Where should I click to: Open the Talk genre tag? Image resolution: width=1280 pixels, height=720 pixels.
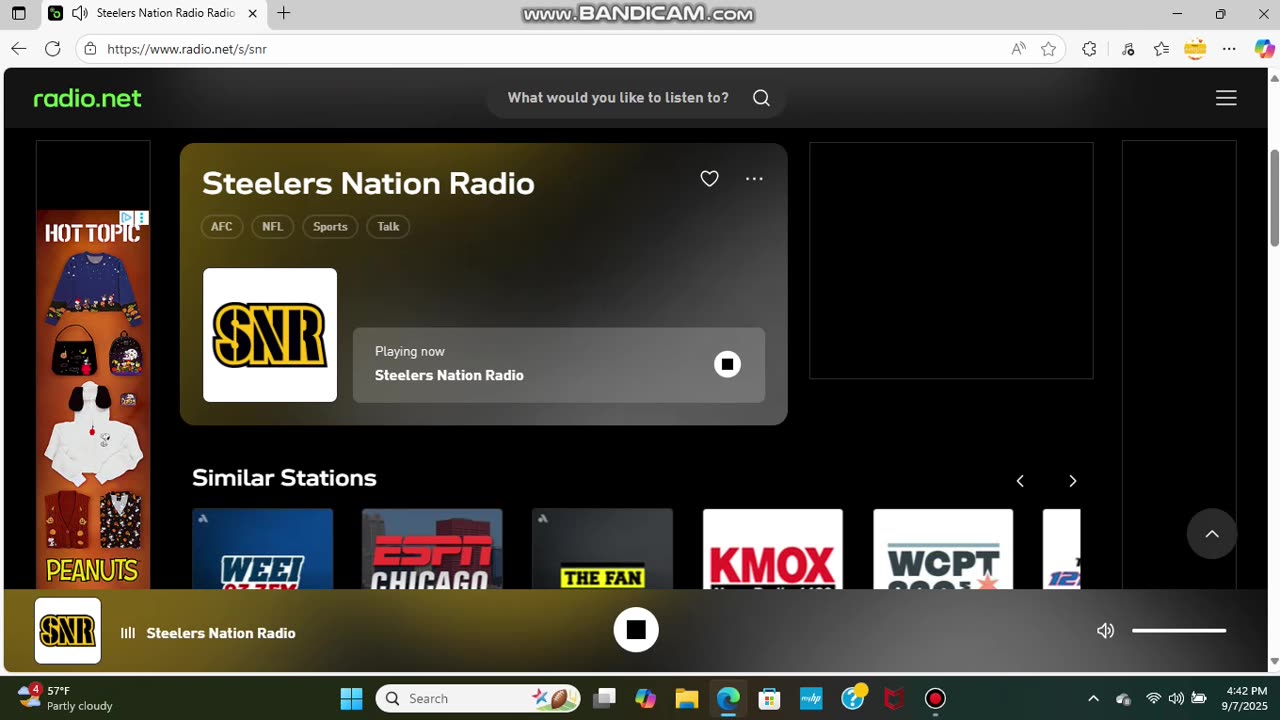[388, 227]
